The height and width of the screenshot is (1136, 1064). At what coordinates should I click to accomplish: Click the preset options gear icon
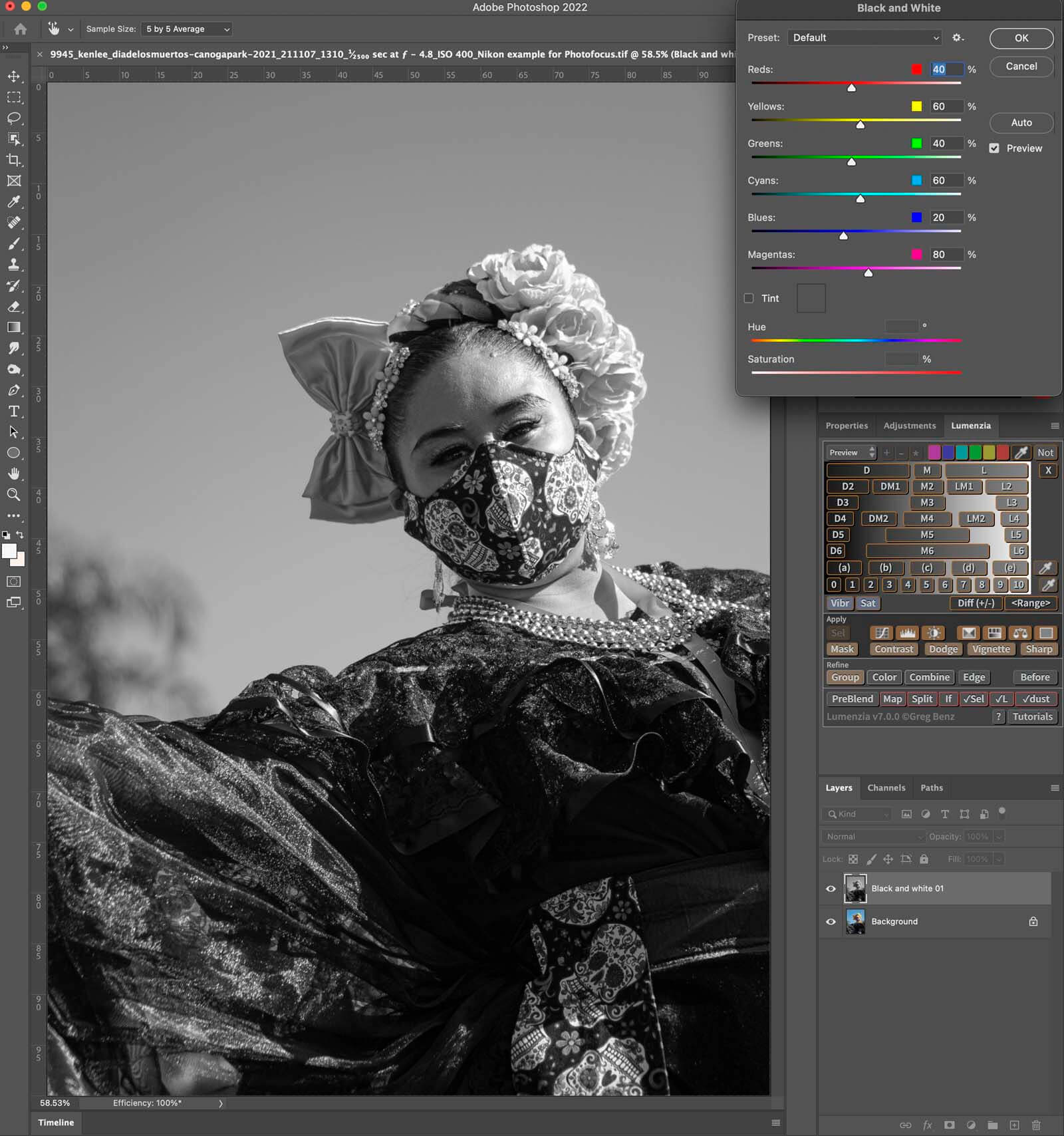tap(958, 38)
